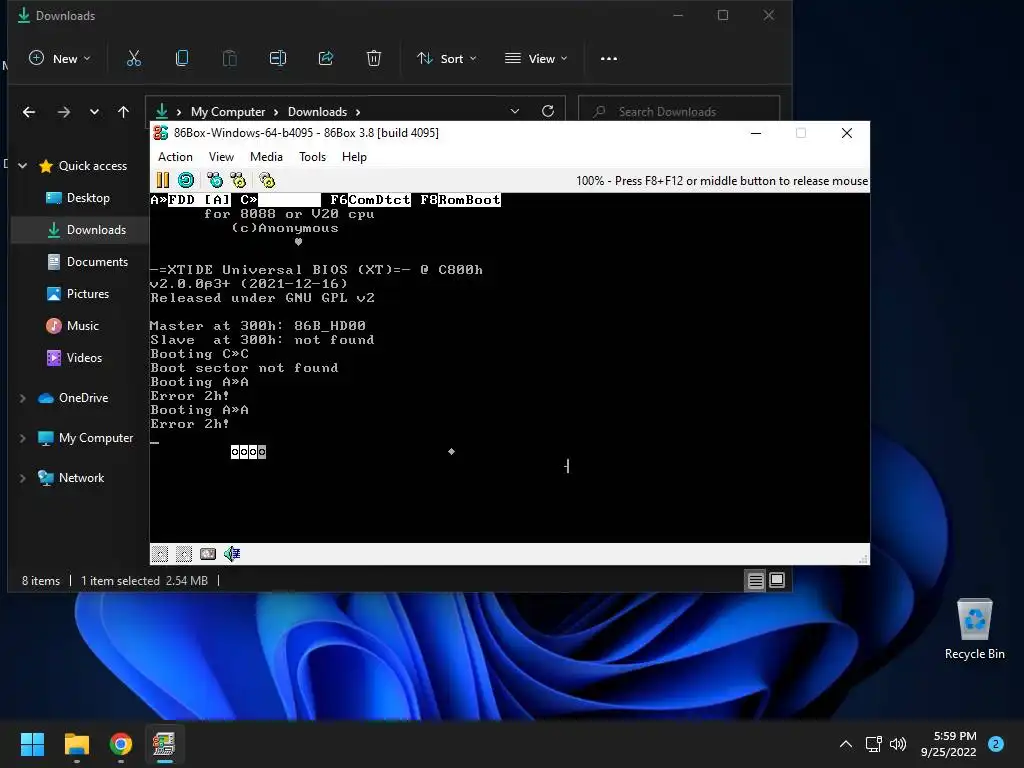Show hidden system tray icons

[846, 744]
